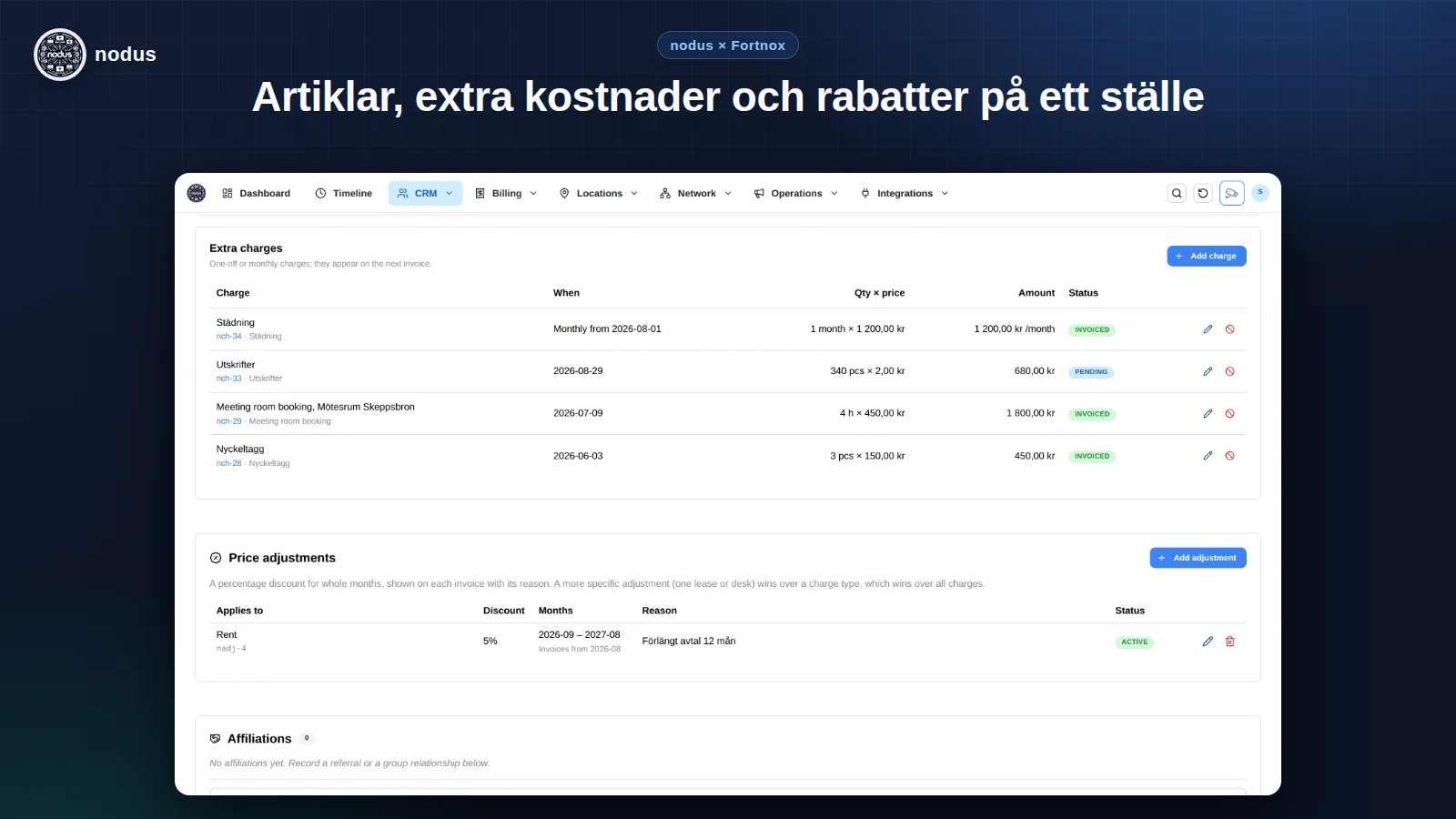Click the 5% discount value for Rent
The height and width of the screenshot is (819, 1456).
point(490,642)
